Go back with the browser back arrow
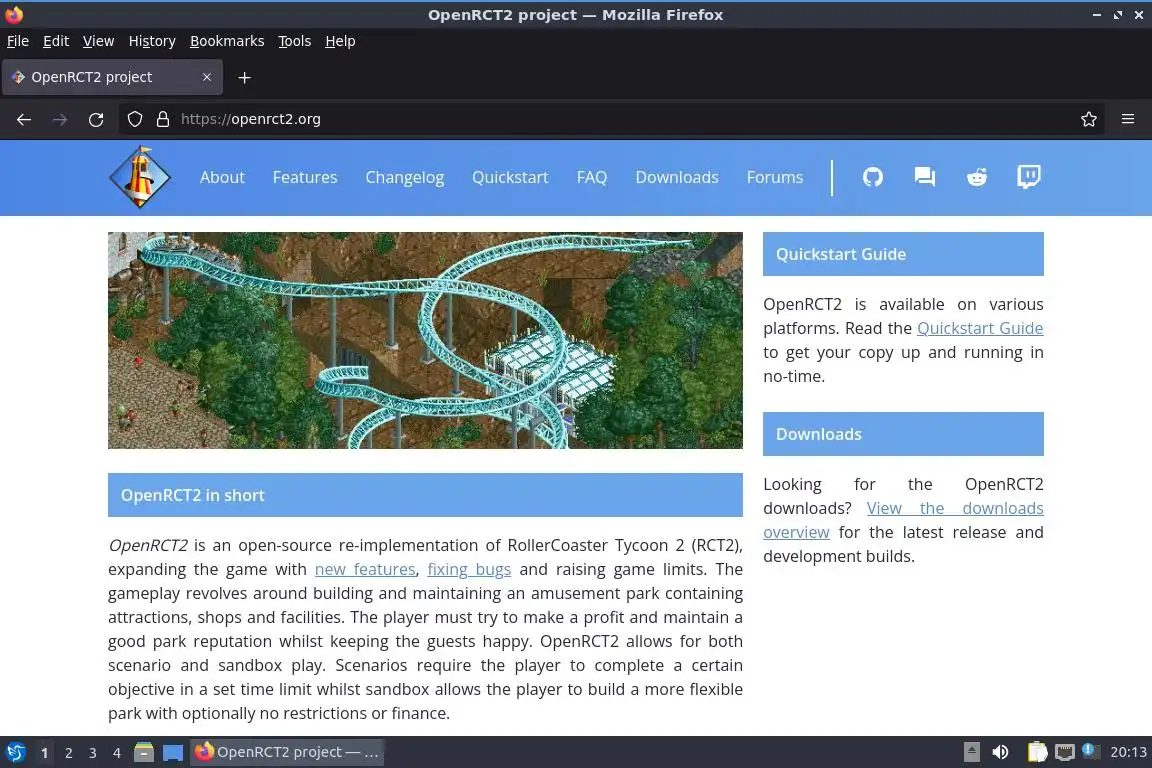 (x=24, y=119)
